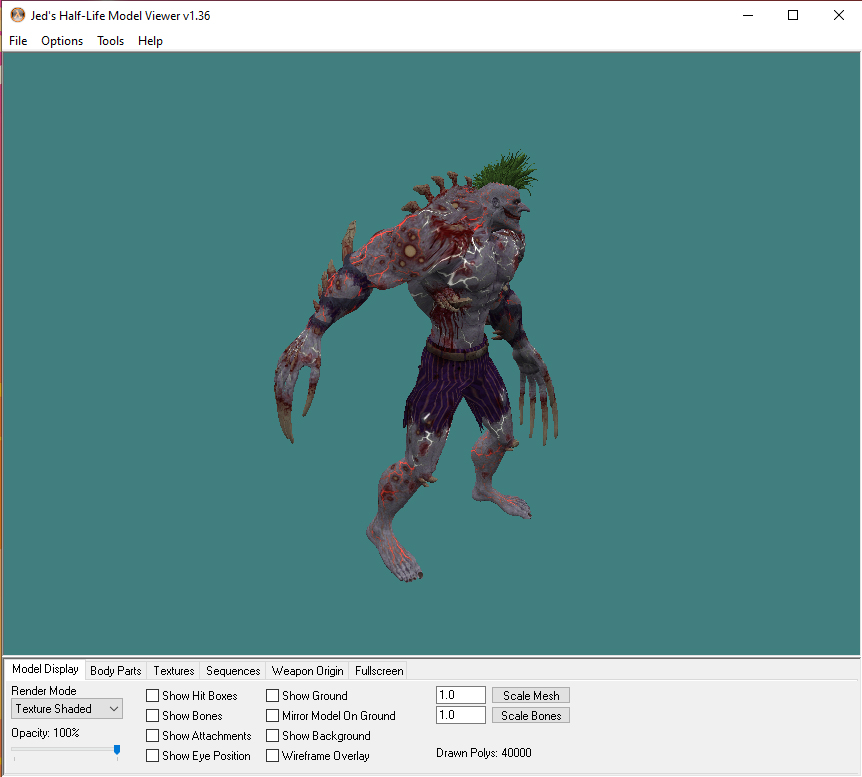Click the Opacity: 100% label
The height and width of the screenshot is (777, 862).
pyautogui.click(x=45, y=733)
